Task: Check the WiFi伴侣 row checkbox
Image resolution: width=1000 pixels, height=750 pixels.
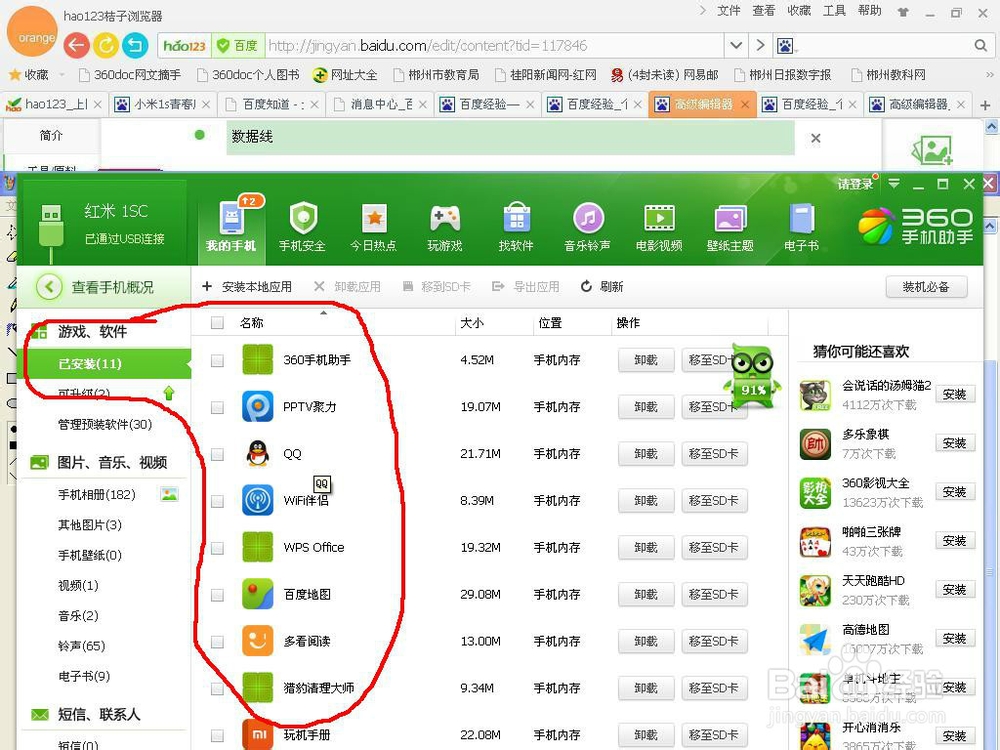Action: click(217, 501)
